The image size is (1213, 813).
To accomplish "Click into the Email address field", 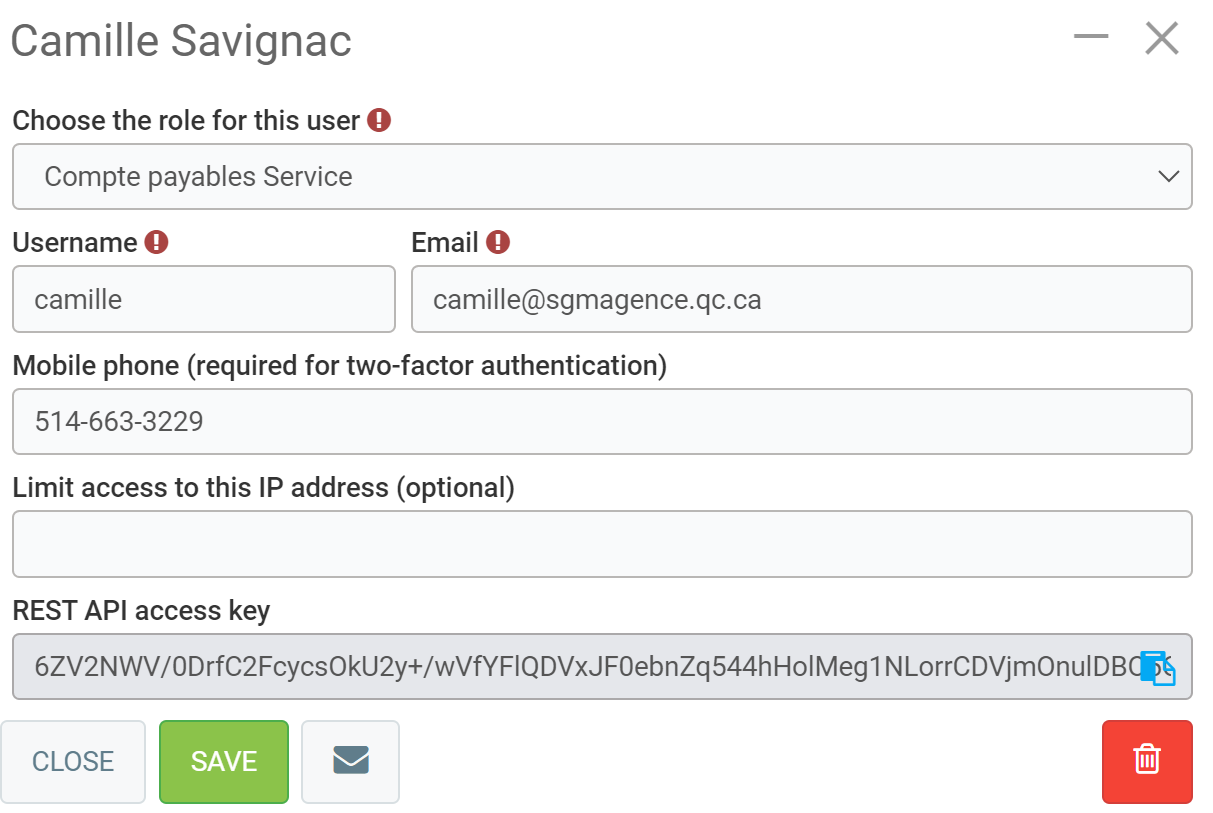I will coord(801,299).
